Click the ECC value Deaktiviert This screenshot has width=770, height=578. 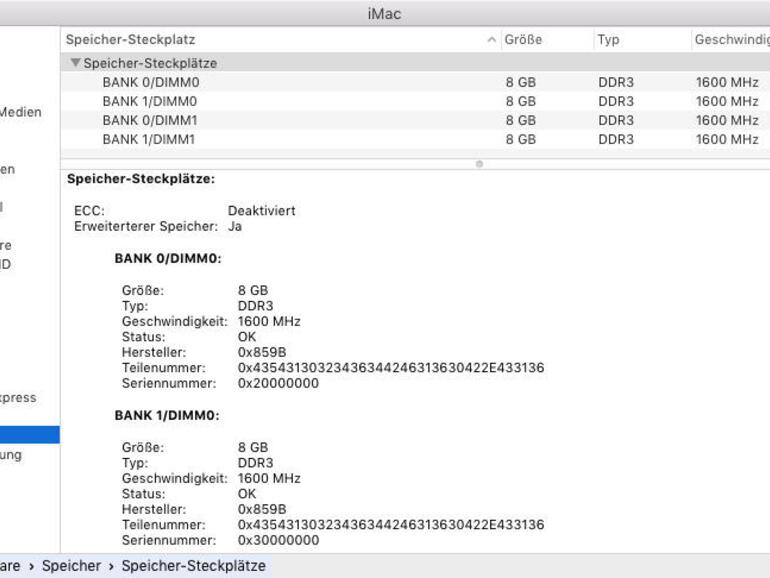(262, 211)
